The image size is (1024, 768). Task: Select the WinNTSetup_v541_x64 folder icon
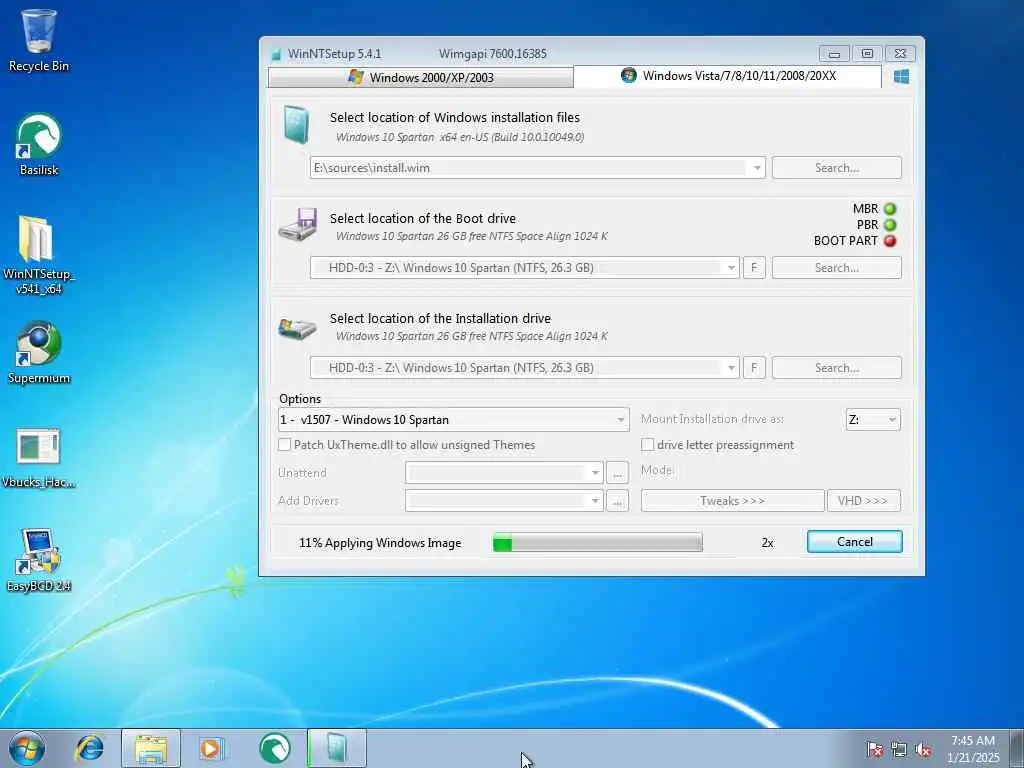(x=39, y=253)
